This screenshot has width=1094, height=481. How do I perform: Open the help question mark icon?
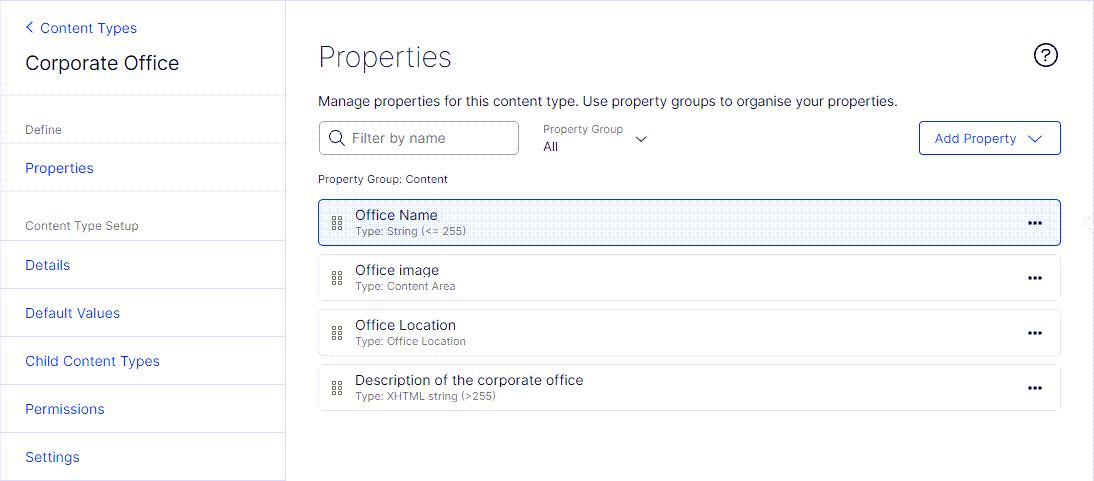coord(1045,55)
